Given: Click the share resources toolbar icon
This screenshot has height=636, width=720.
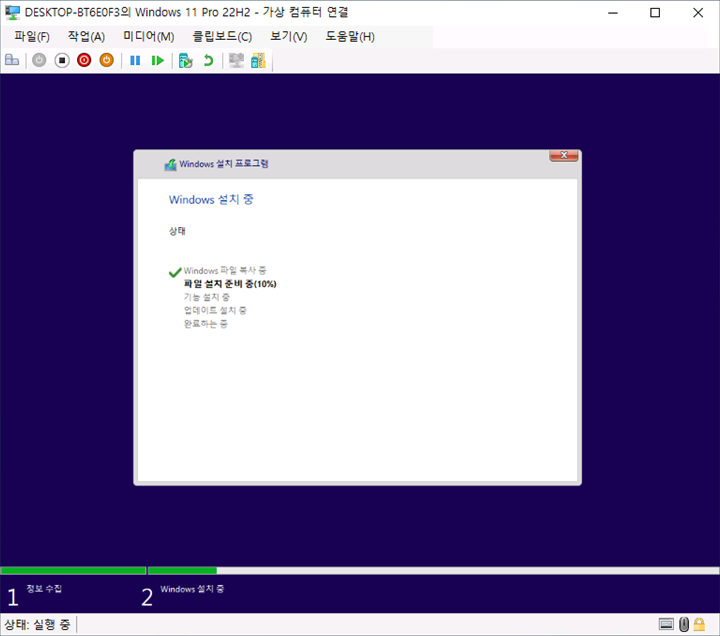Looking at the screenshot, I should point(259,60).
